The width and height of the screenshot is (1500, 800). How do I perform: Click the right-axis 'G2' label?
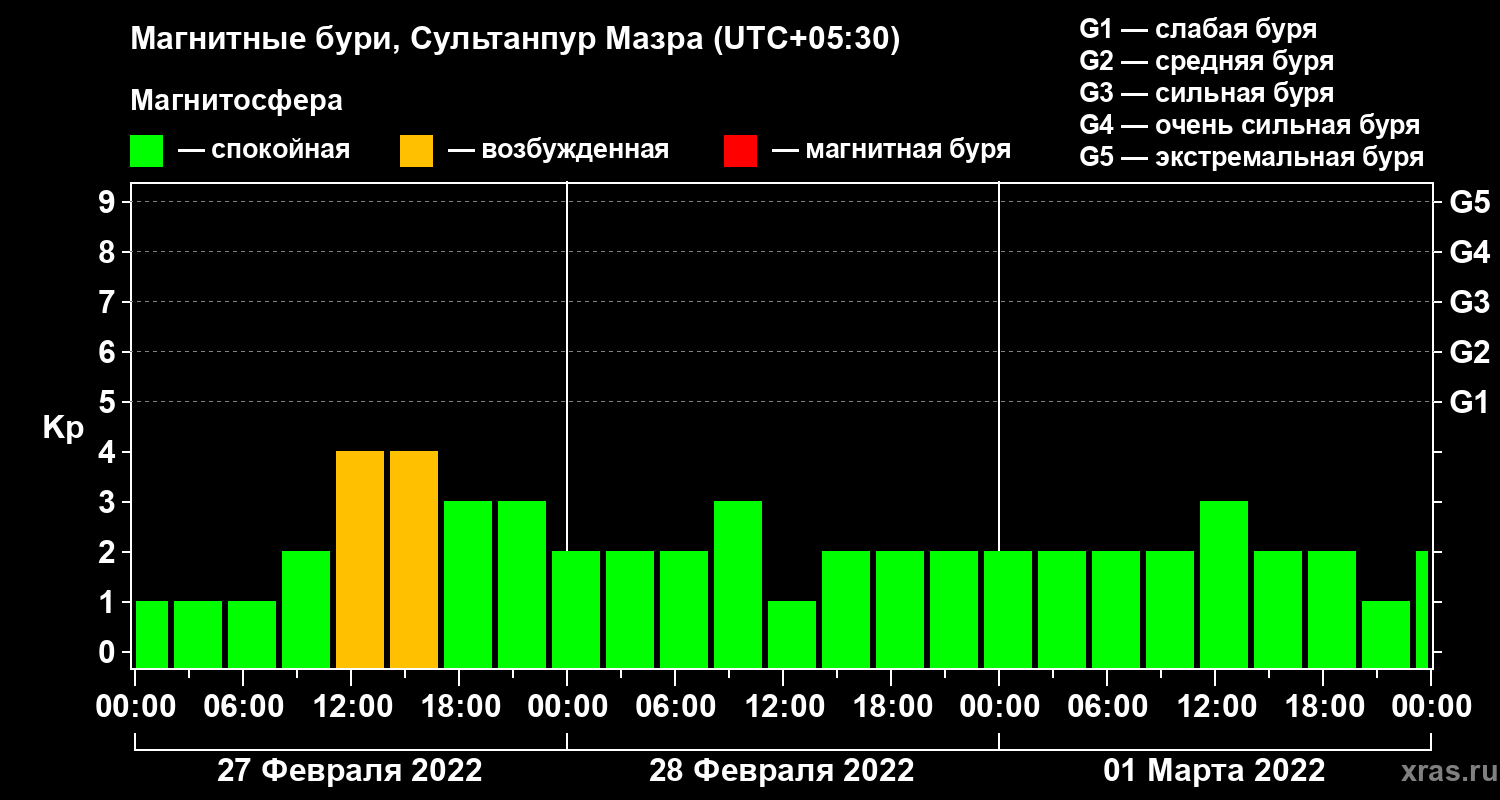click(1470, 352)
